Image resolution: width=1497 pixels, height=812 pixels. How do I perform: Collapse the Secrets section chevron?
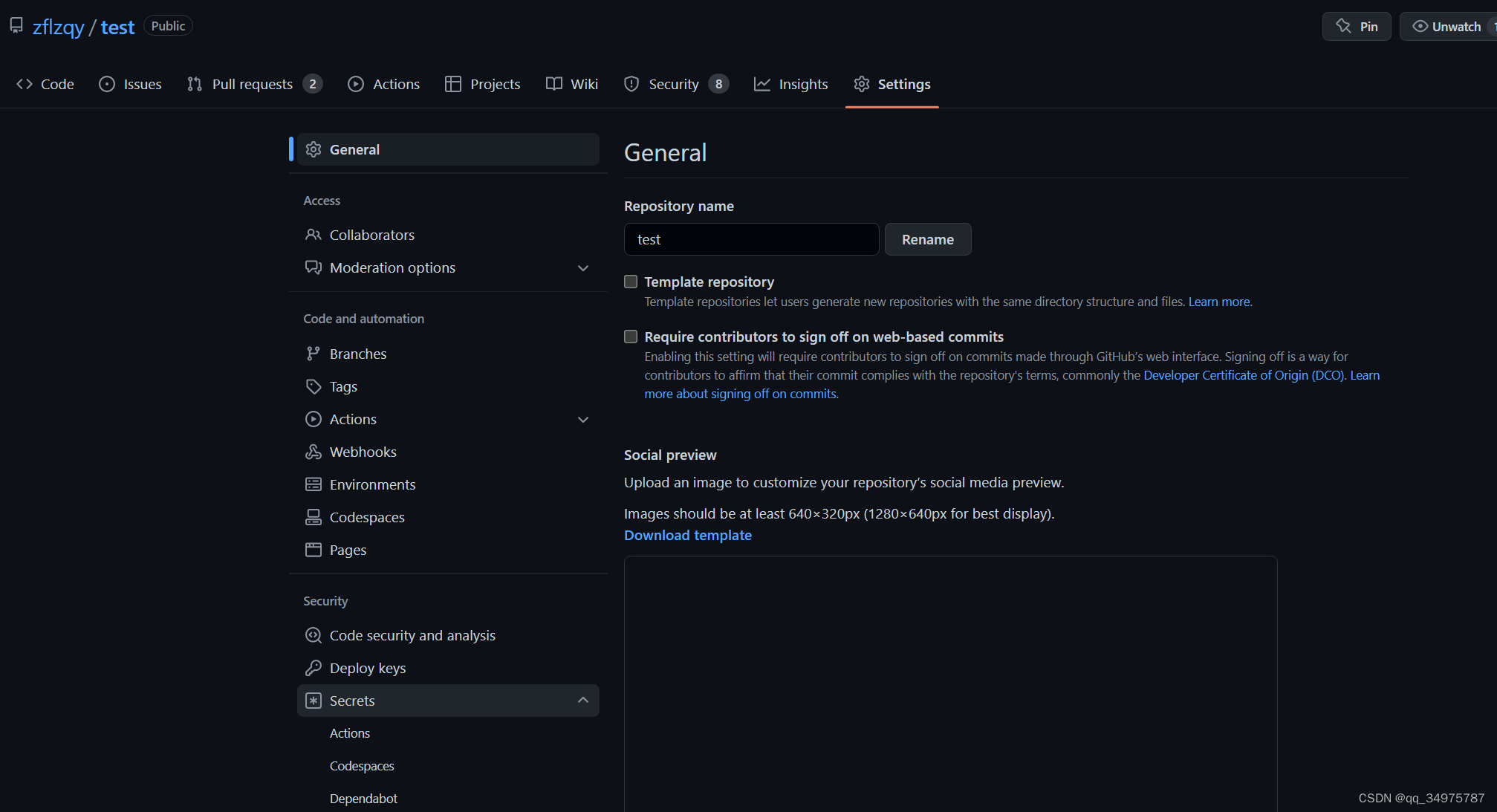pyautogui.click(x=583, y=701)
